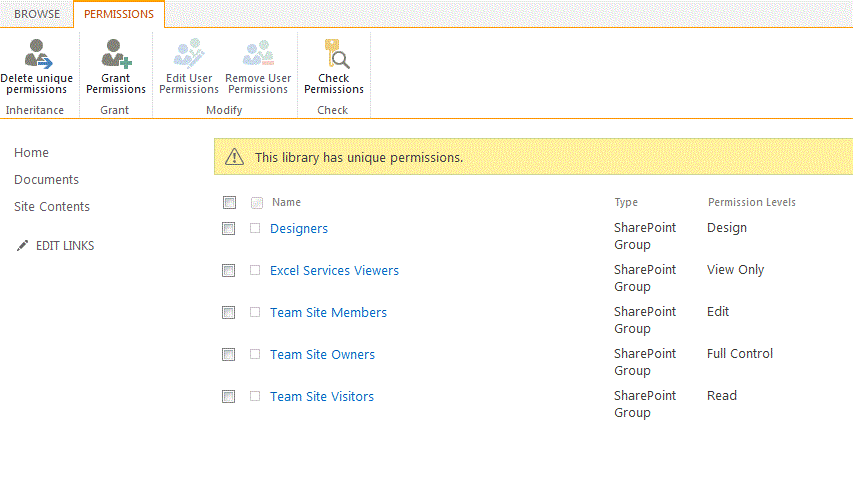Viewport: 853px width, 486px height.
Task: Check the box for Designers group
Action: (229, 228)
